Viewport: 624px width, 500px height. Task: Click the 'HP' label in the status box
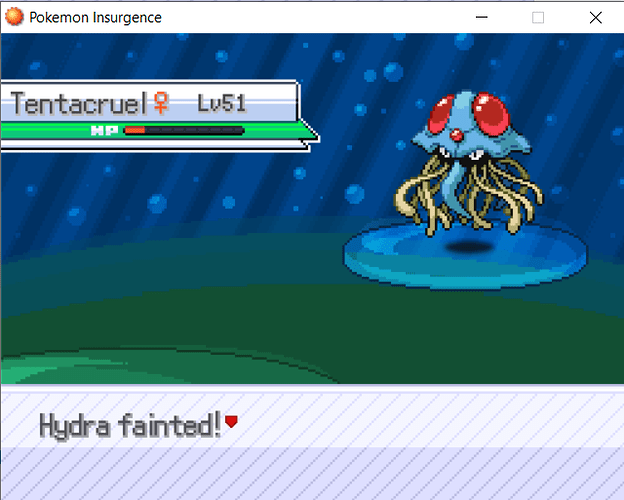pos(104,131)
